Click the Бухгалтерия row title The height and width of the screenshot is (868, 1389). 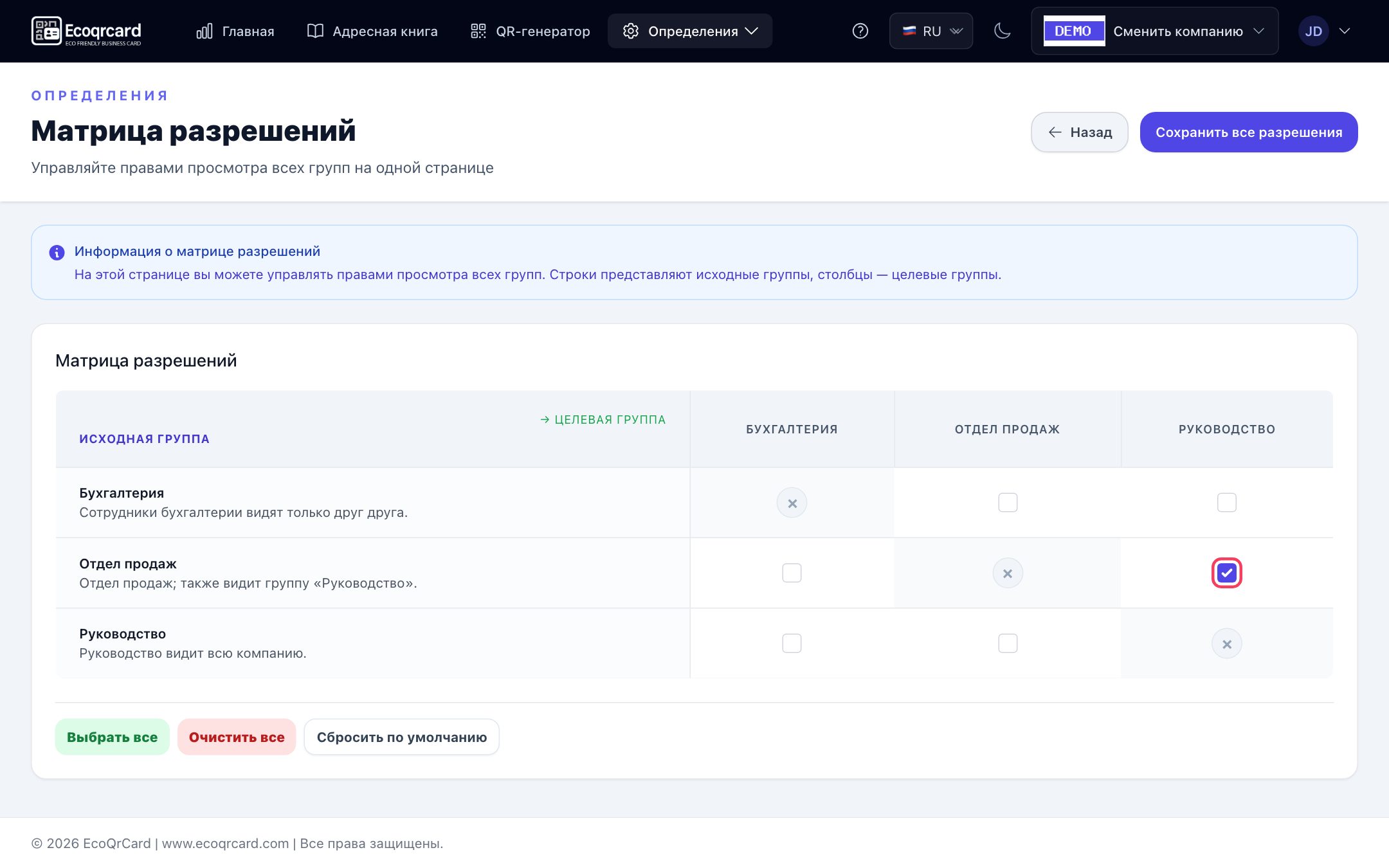122,493
